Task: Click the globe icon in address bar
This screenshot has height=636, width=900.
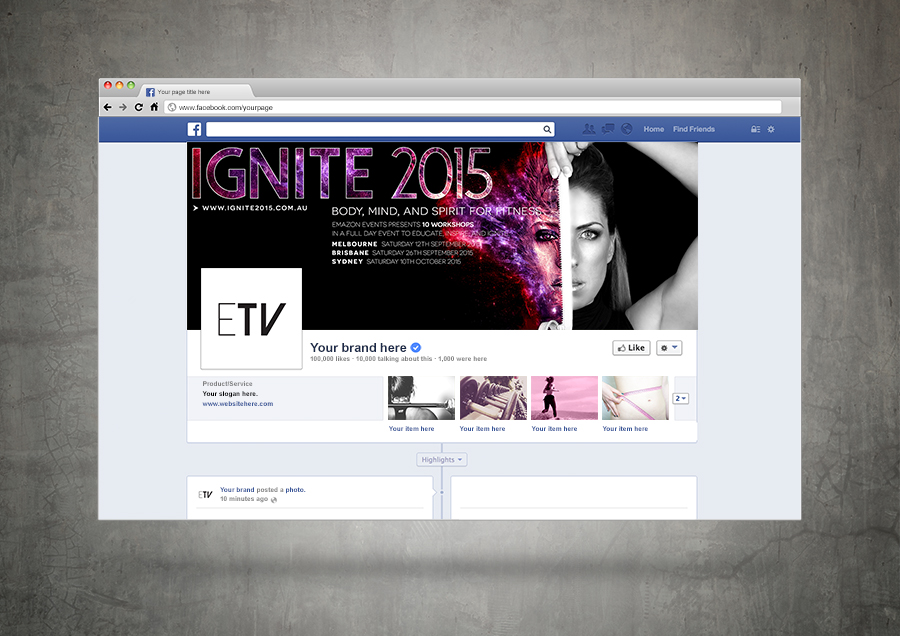Action: (172, 107)
